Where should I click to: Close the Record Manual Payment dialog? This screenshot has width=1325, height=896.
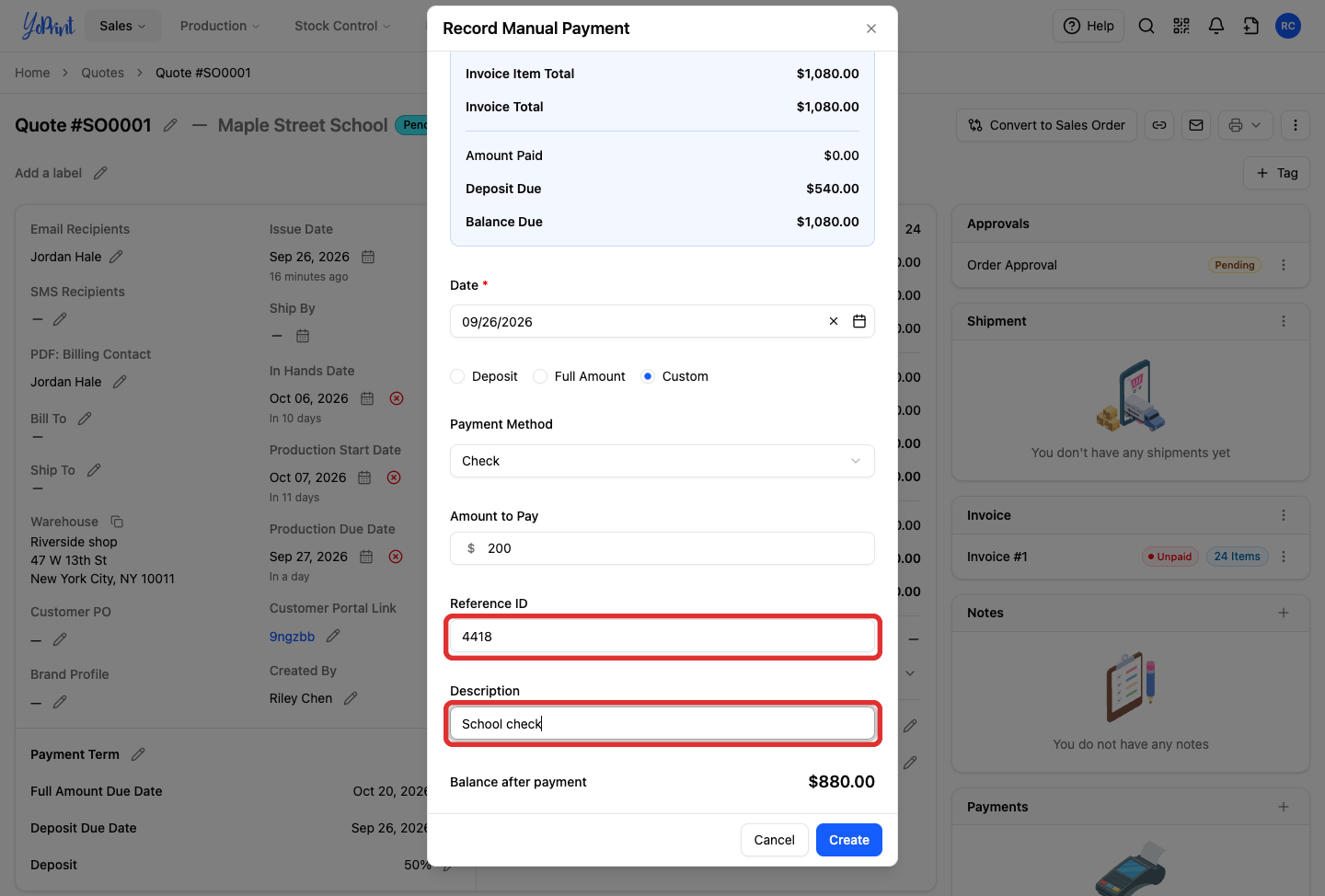pos(871,29)
